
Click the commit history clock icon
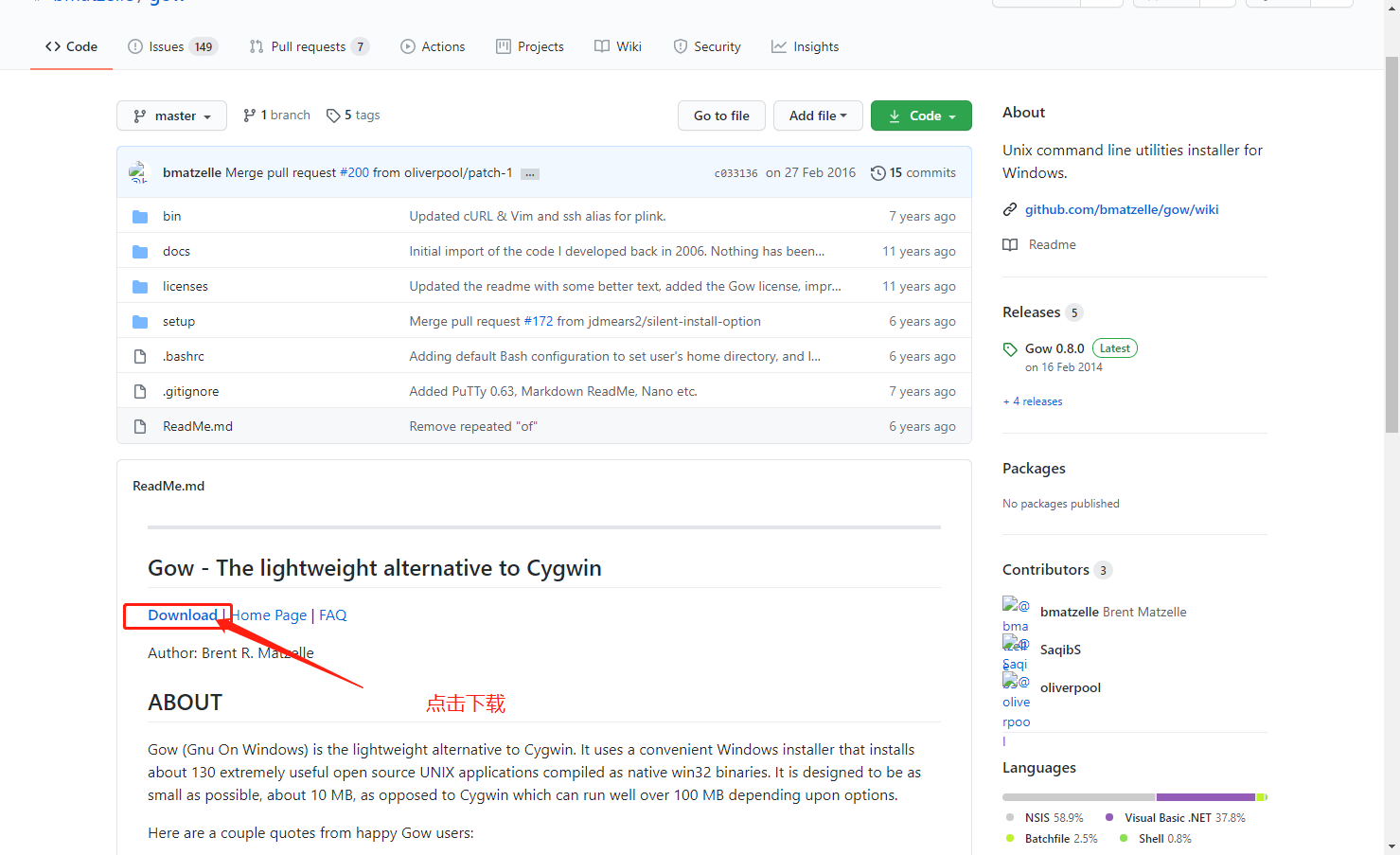(878, 173)
